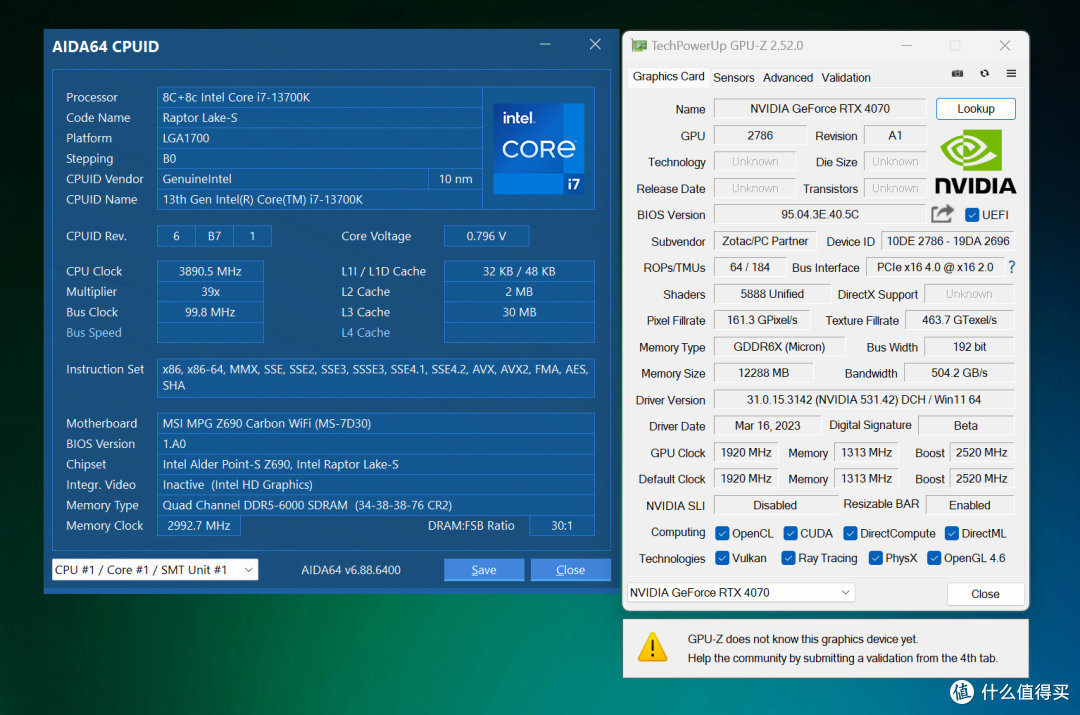The width and height of the screenshot is (1080, 715).
Task: Click the NVIDIA logo in GPU-Z
Action: coord(975,163)
